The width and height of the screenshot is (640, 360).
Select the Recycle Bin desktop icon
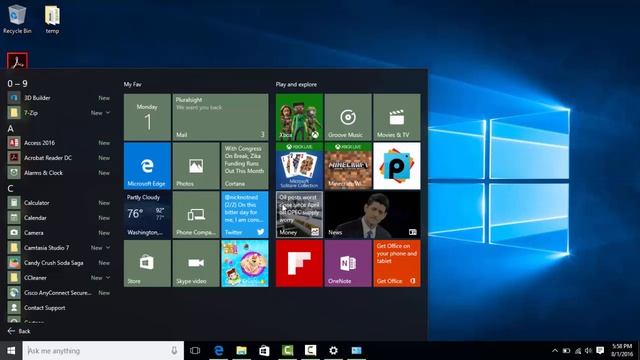[17, 19]
